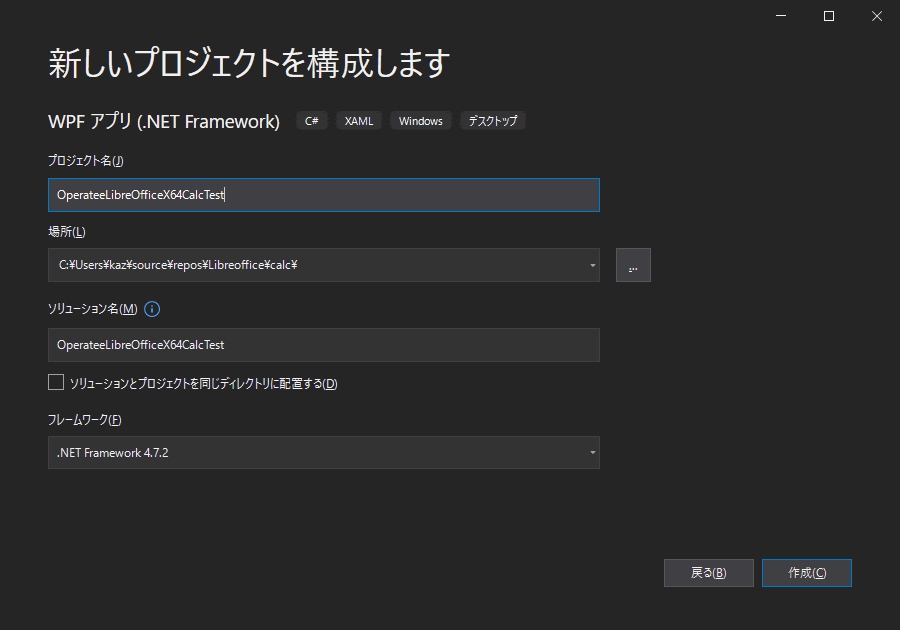
Task: Click the Windows tag
Action: [421, 121]
